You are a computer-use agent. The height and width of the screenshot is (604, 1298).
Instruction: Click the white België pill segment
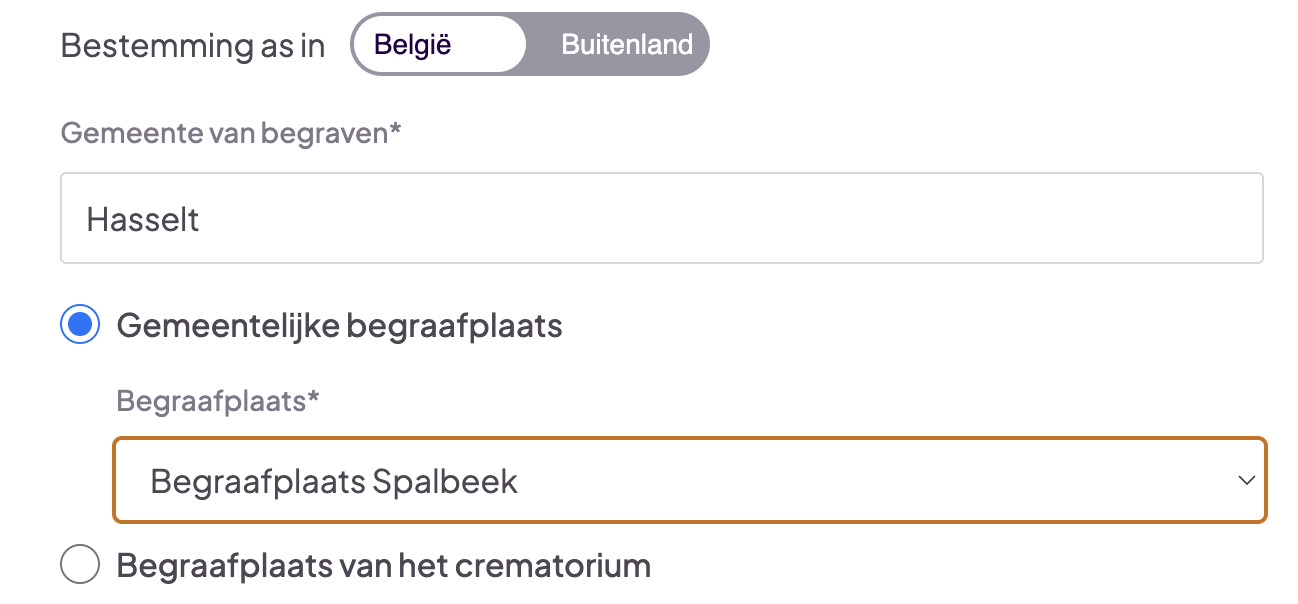click(x=438, y=45)
